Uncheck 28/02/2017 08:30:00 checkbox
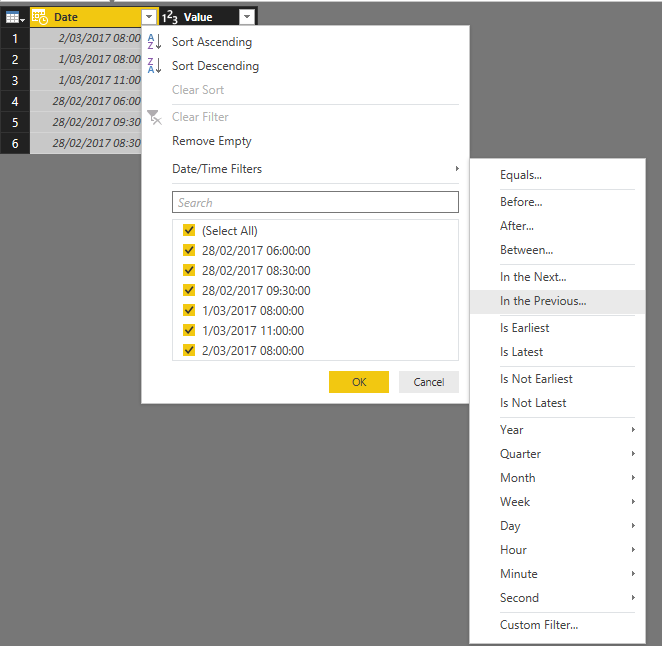 click(189, 270)
